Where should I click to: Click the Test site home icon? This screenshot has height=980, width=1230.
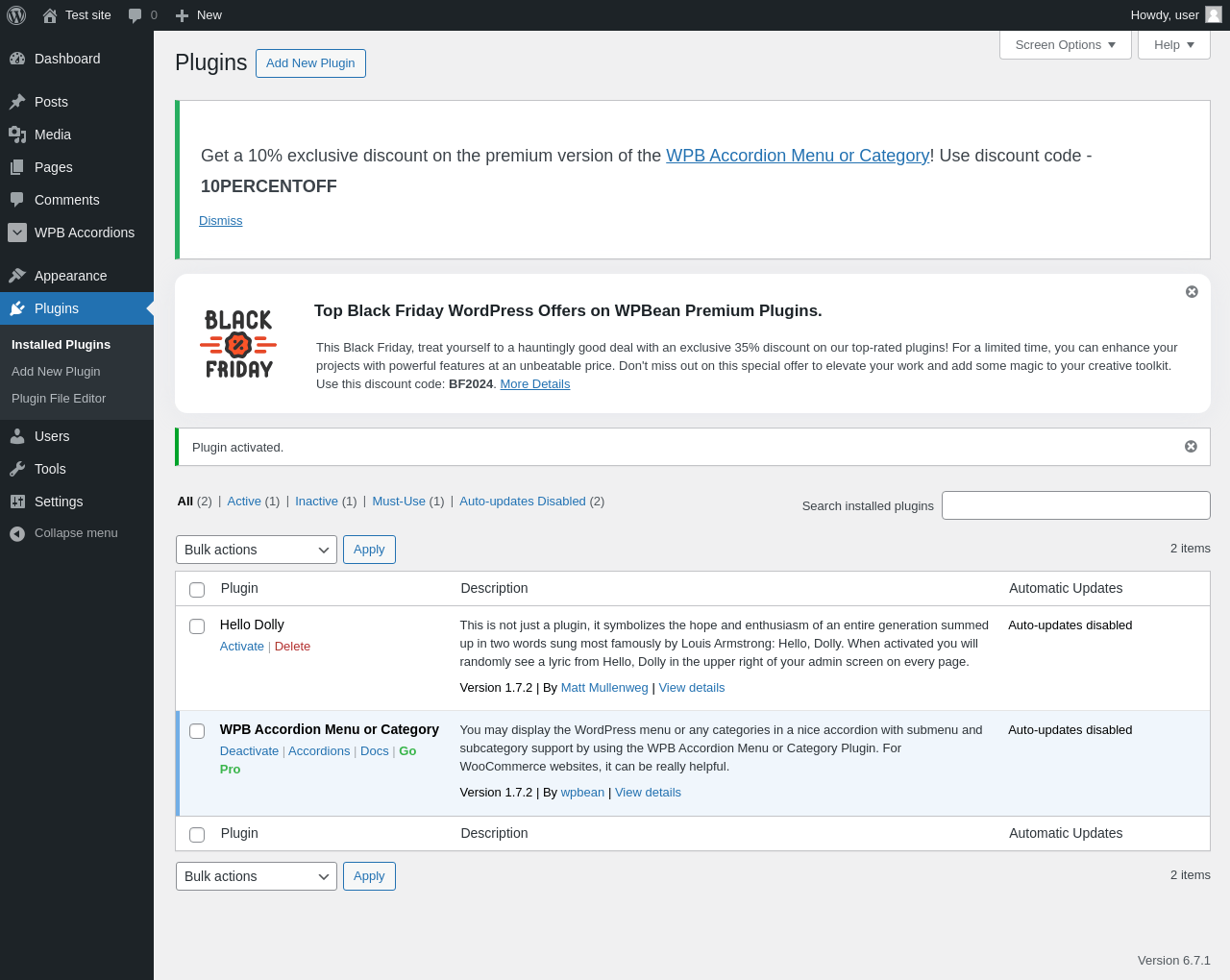[50, 15]
